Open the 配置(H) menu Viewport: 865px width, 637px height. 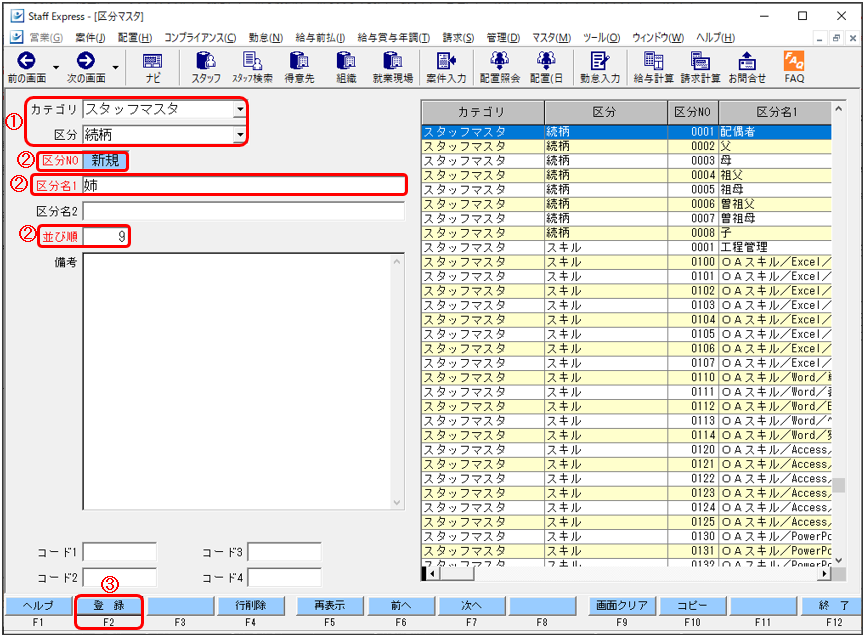135,38
